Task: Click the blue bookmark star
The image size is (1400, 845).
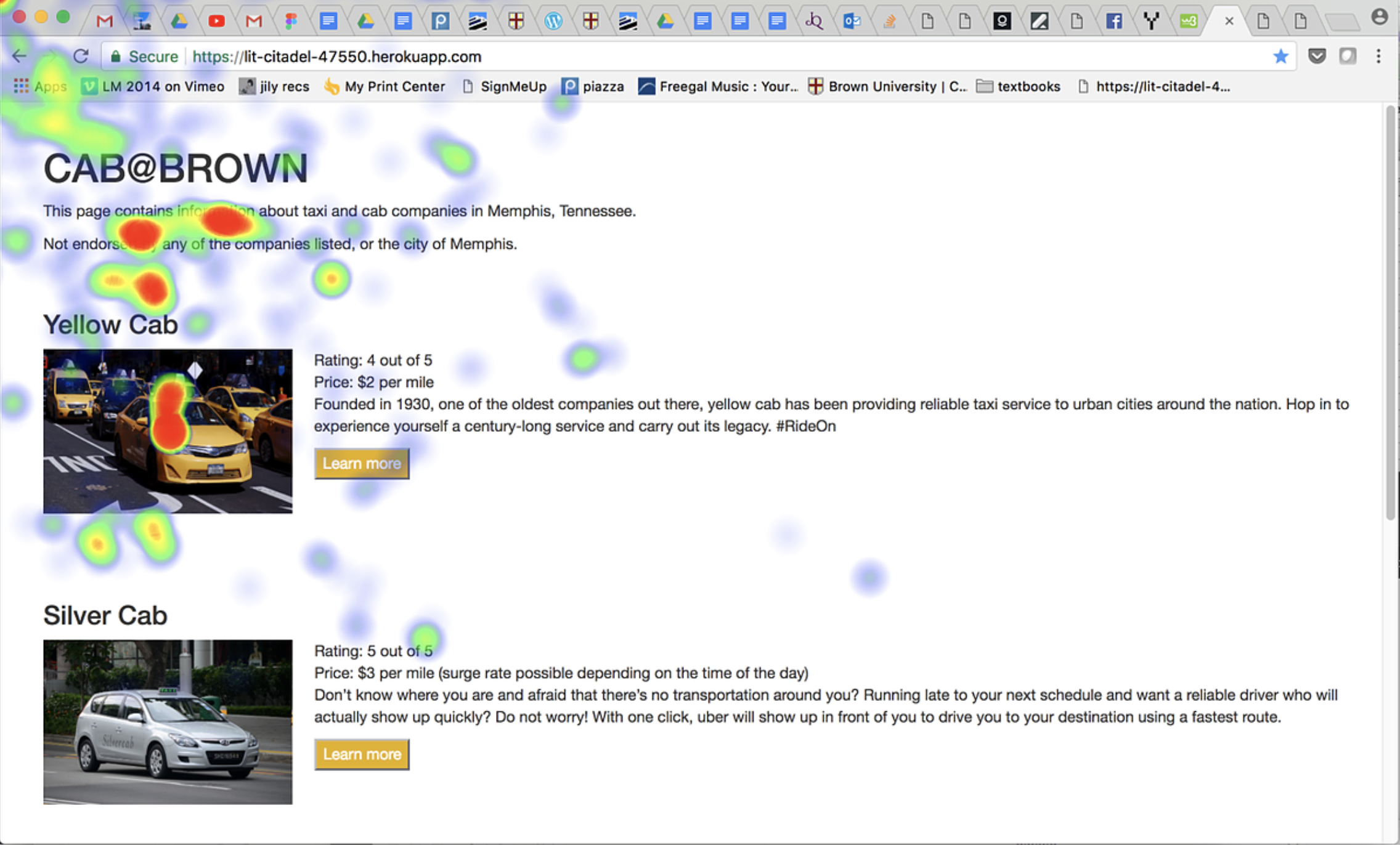Action: 1280,57
